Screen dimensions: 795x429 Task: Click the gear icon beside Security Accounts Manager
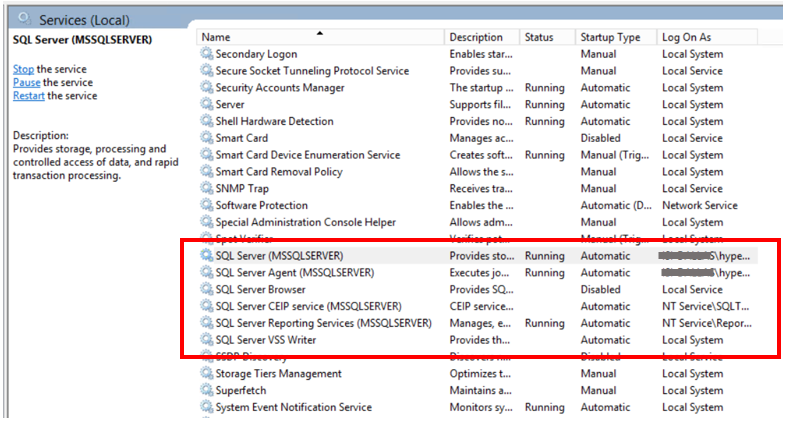tap(206, 87)
